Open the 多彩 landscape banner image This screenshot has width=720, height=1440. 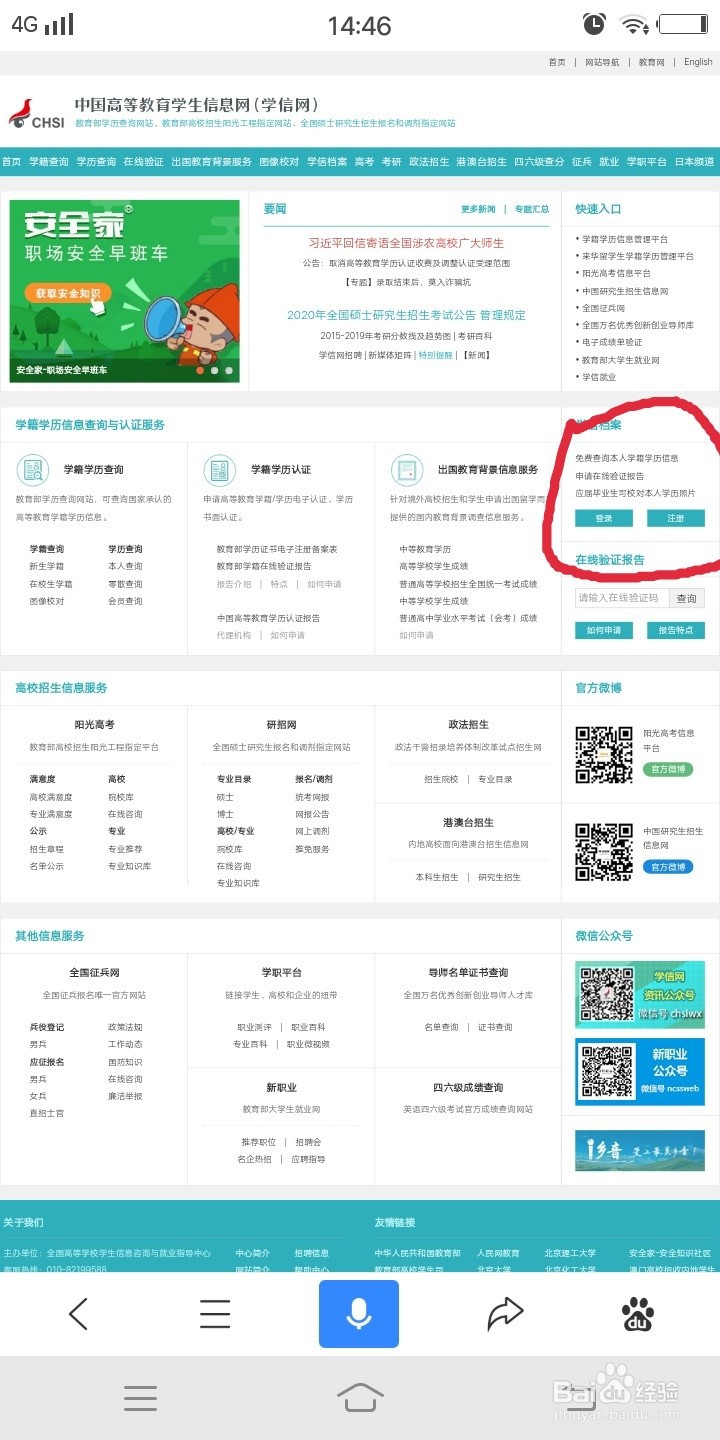(x=640, y=1150)
